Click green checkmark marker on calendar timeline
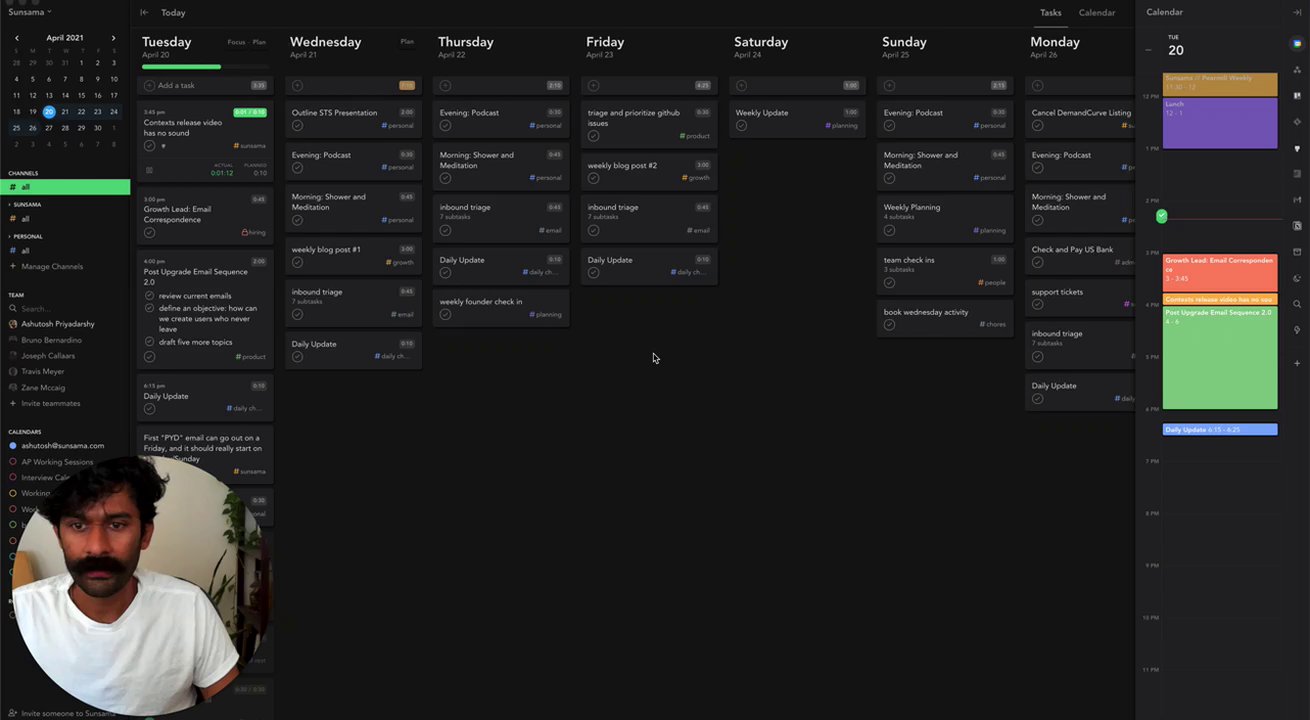 (1161, 216)
